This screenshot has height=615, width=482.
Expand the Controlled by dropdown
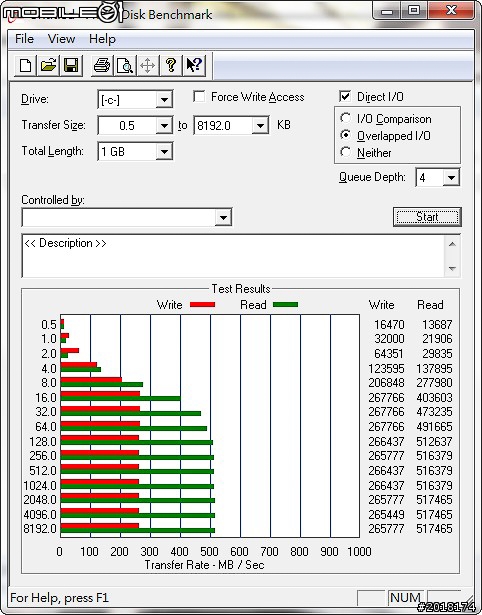coord(223,217)
